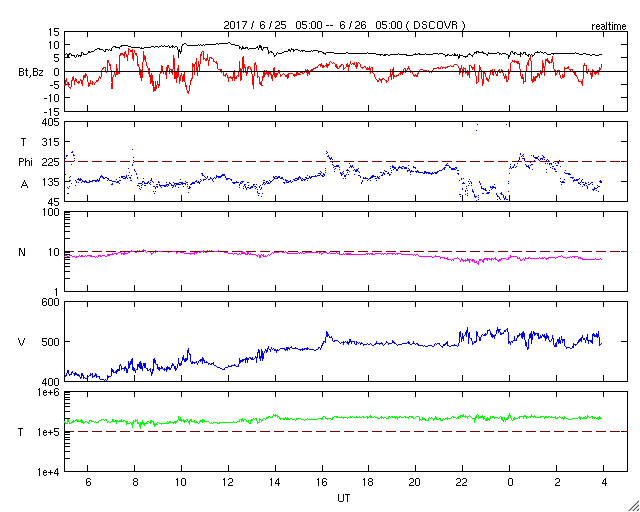Click the '5' tick on the Bt,Bz axis
This screenshot has height=512, width=640.
click(x=56, y=58)
